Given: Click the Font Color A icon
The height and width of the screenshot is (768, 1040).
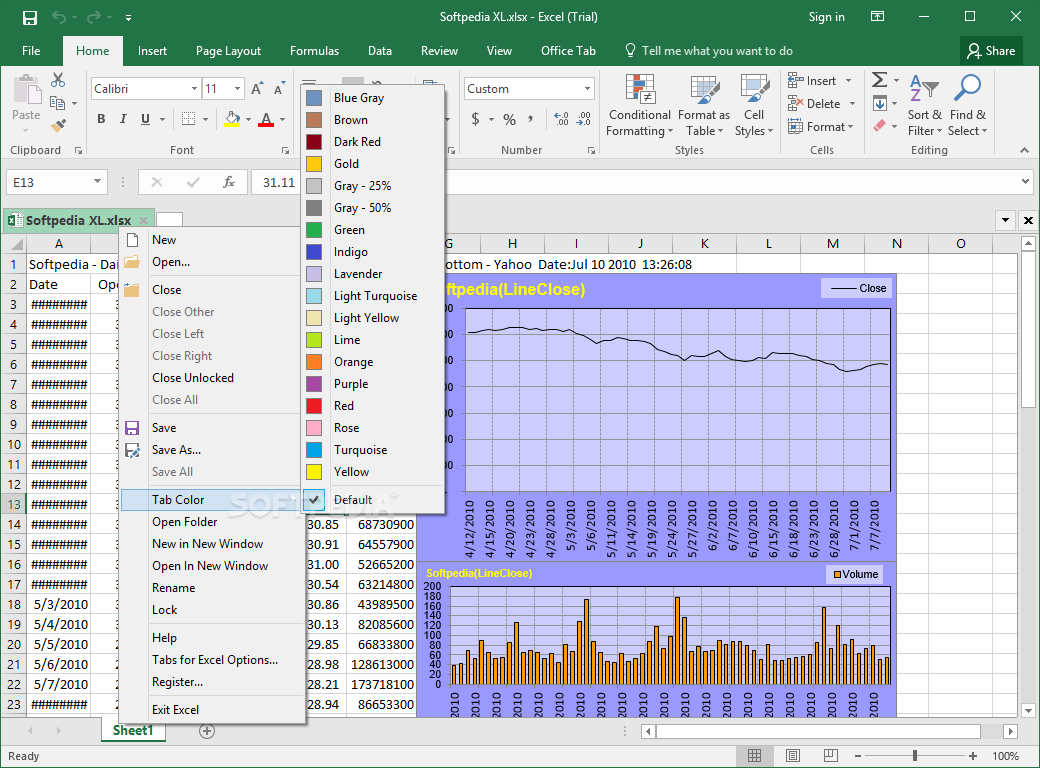Looking at the screenshot, I should tap(266, 119).
